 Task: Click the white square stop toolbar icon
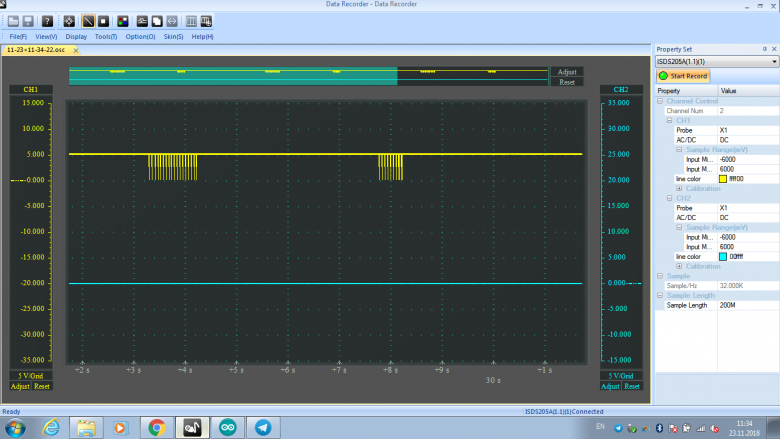click(103, 21)
